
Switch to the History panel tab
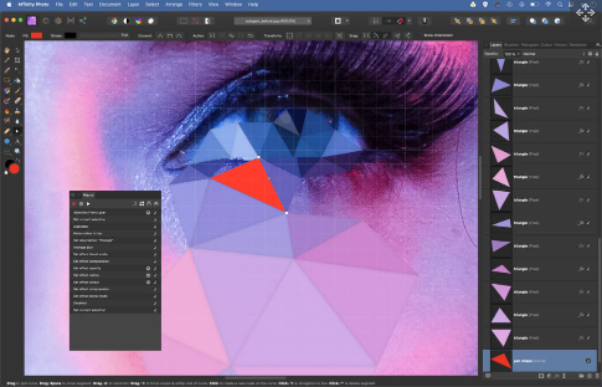click(561, 45)
